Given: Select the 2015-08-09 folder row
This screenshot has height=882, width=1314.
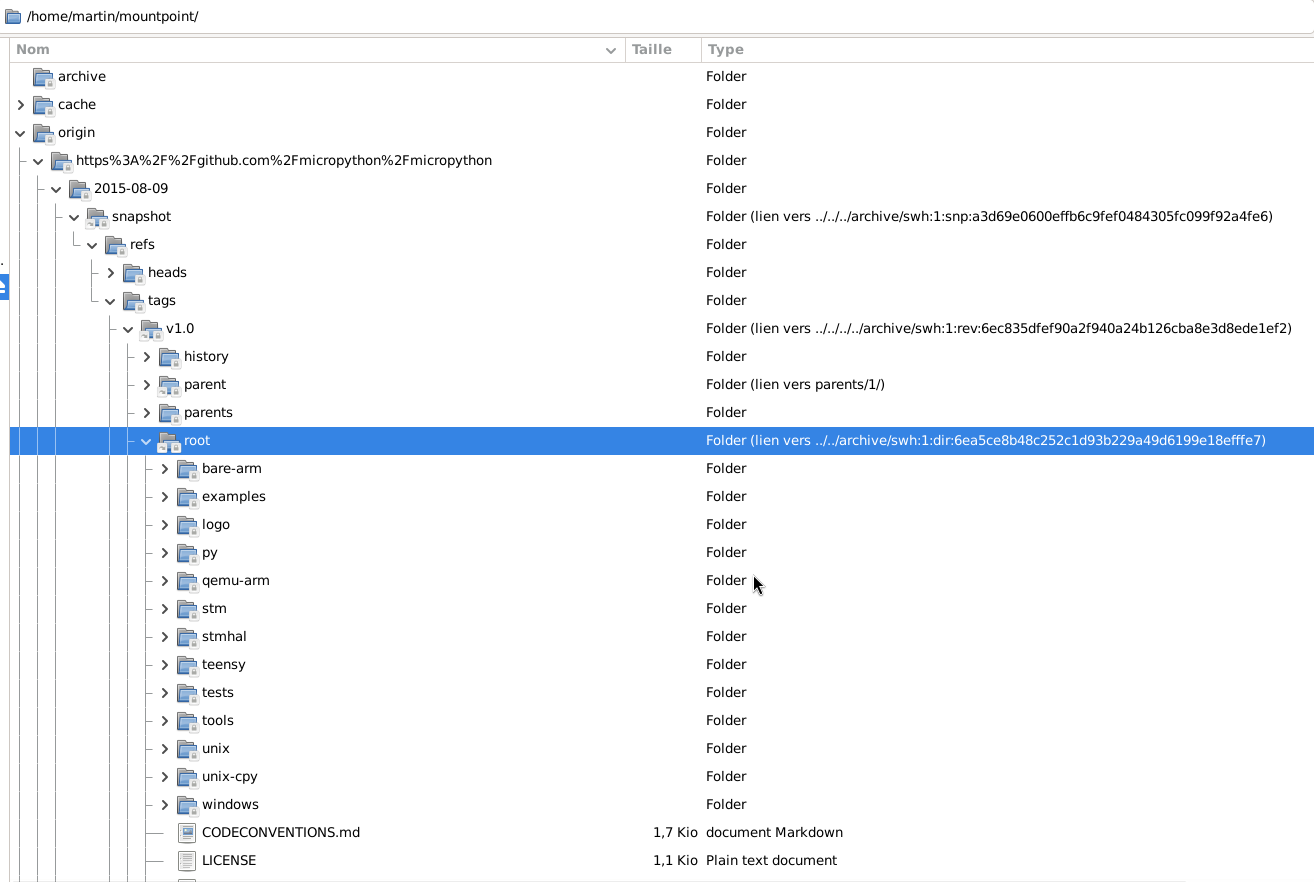Looking at the screenshot, I should 130,189.
